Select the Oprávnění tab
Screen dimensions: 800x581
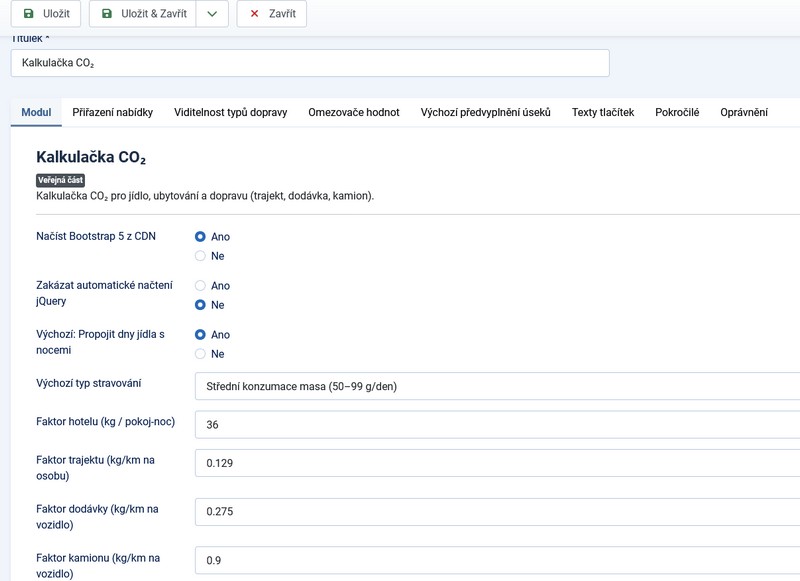(x=744, y=112)
